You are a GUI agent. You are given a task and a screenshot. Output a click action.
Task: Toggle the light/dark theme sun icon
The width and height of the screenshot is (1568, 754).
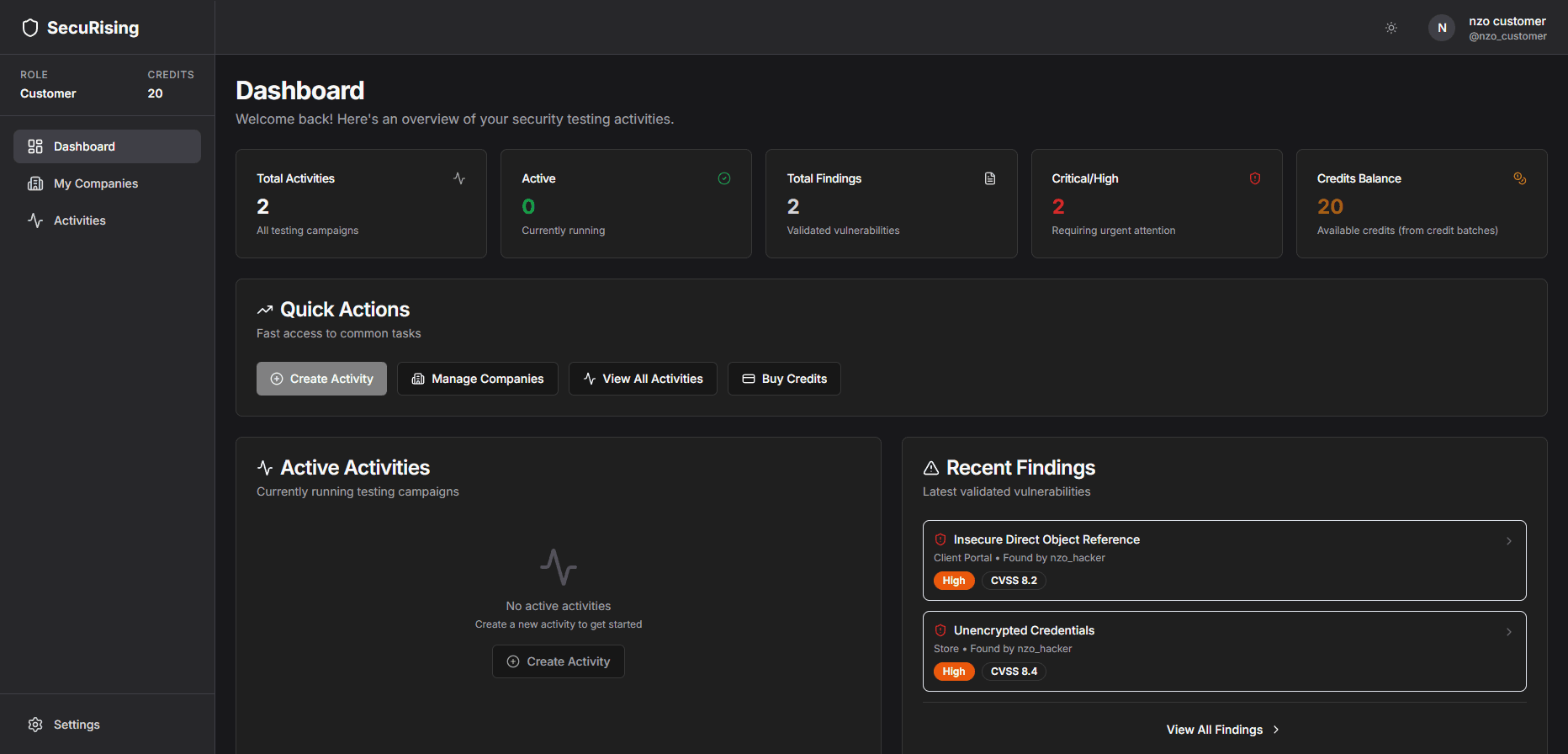pos(1391,28)
